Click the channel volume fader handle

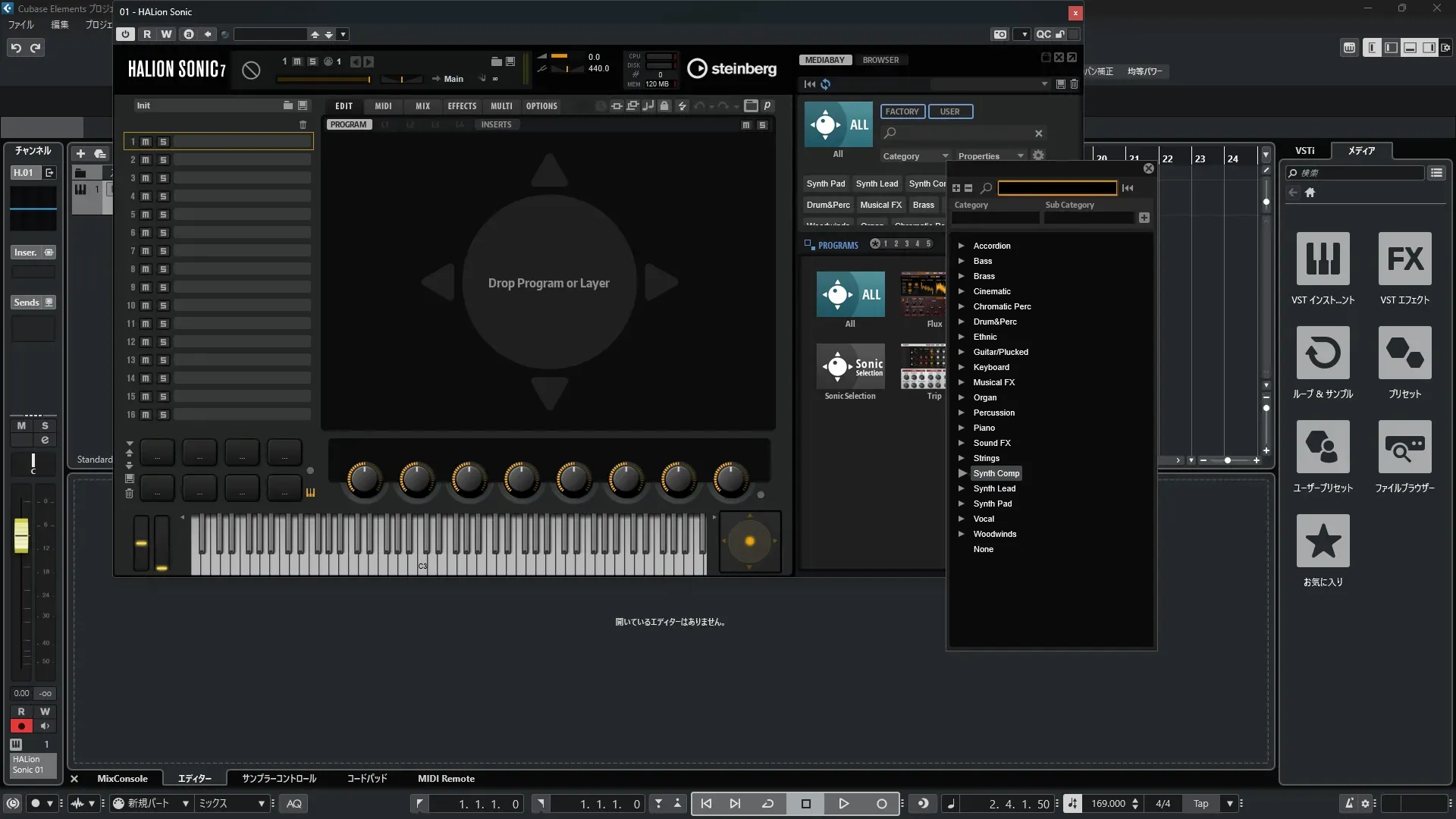click(21, 535)
